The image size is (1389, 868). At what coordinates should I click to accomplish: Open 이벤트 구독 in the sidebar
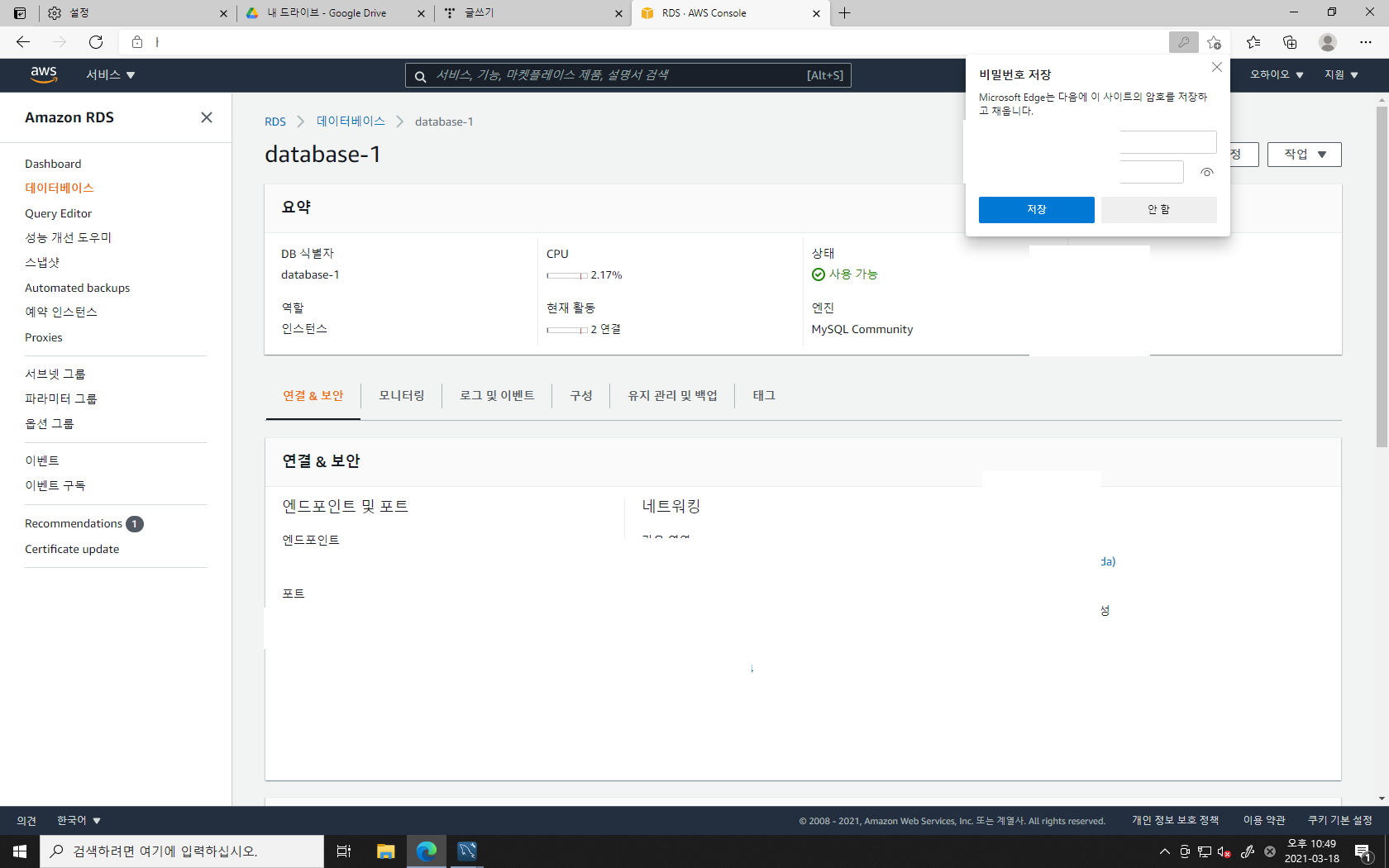coord(55,486)
